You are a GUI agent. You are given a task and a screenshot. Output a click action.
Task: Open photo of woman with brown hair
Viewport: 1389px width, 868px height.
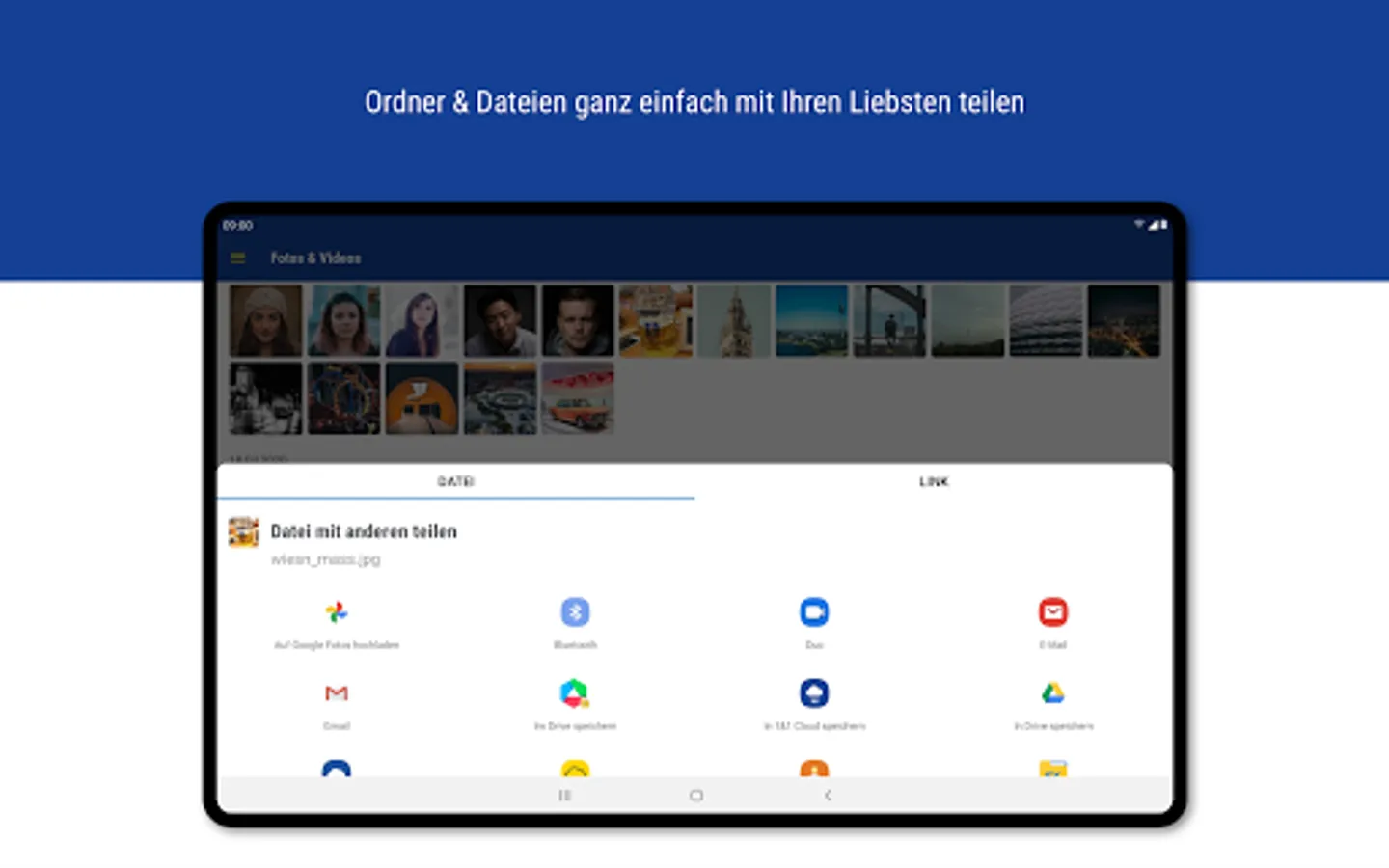[x=343, y=320]
